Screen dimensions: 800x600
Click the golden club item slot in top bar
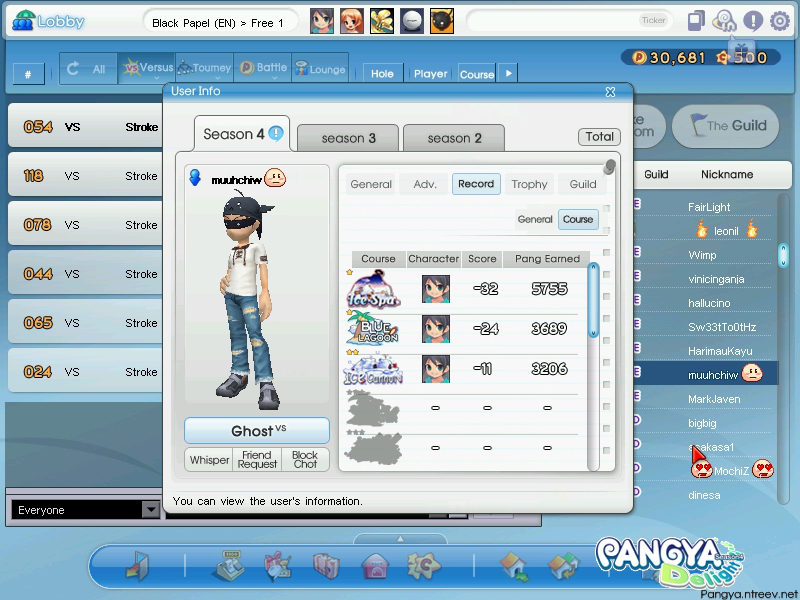(382, 21)
